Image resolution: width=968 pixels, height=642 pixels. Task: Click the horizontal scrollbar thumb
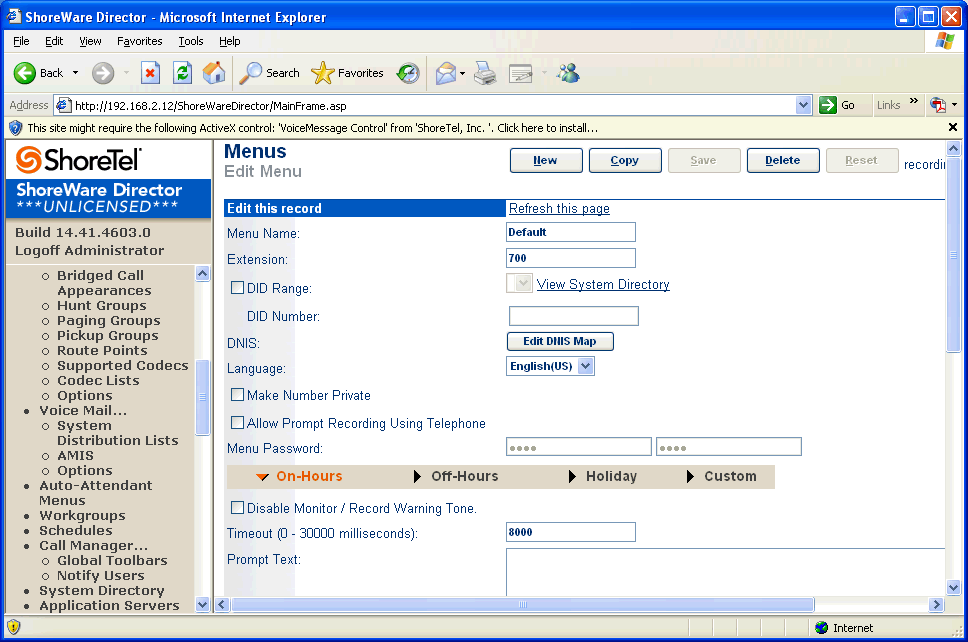coord(521,604)
